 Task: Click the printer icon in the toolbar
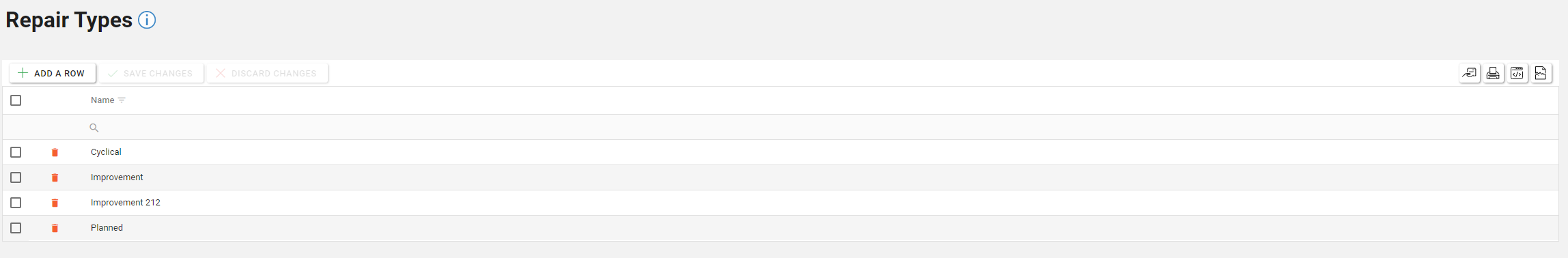[x=1494, y=73]
